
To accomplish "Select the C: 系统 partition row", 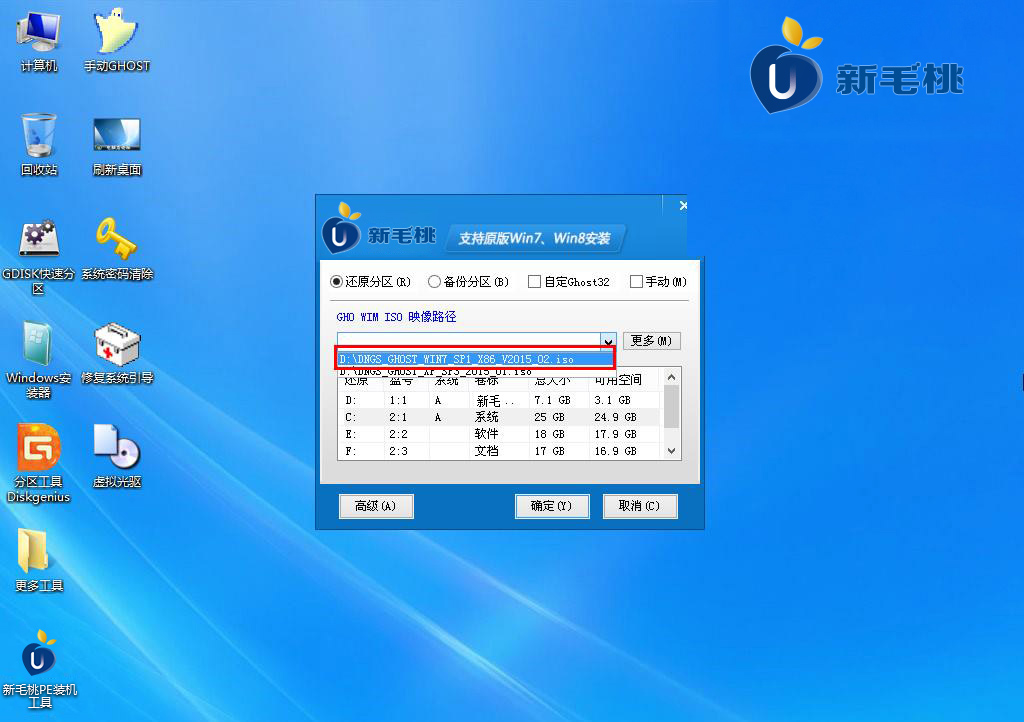I will pyautogui.click(x=500, y=417).
